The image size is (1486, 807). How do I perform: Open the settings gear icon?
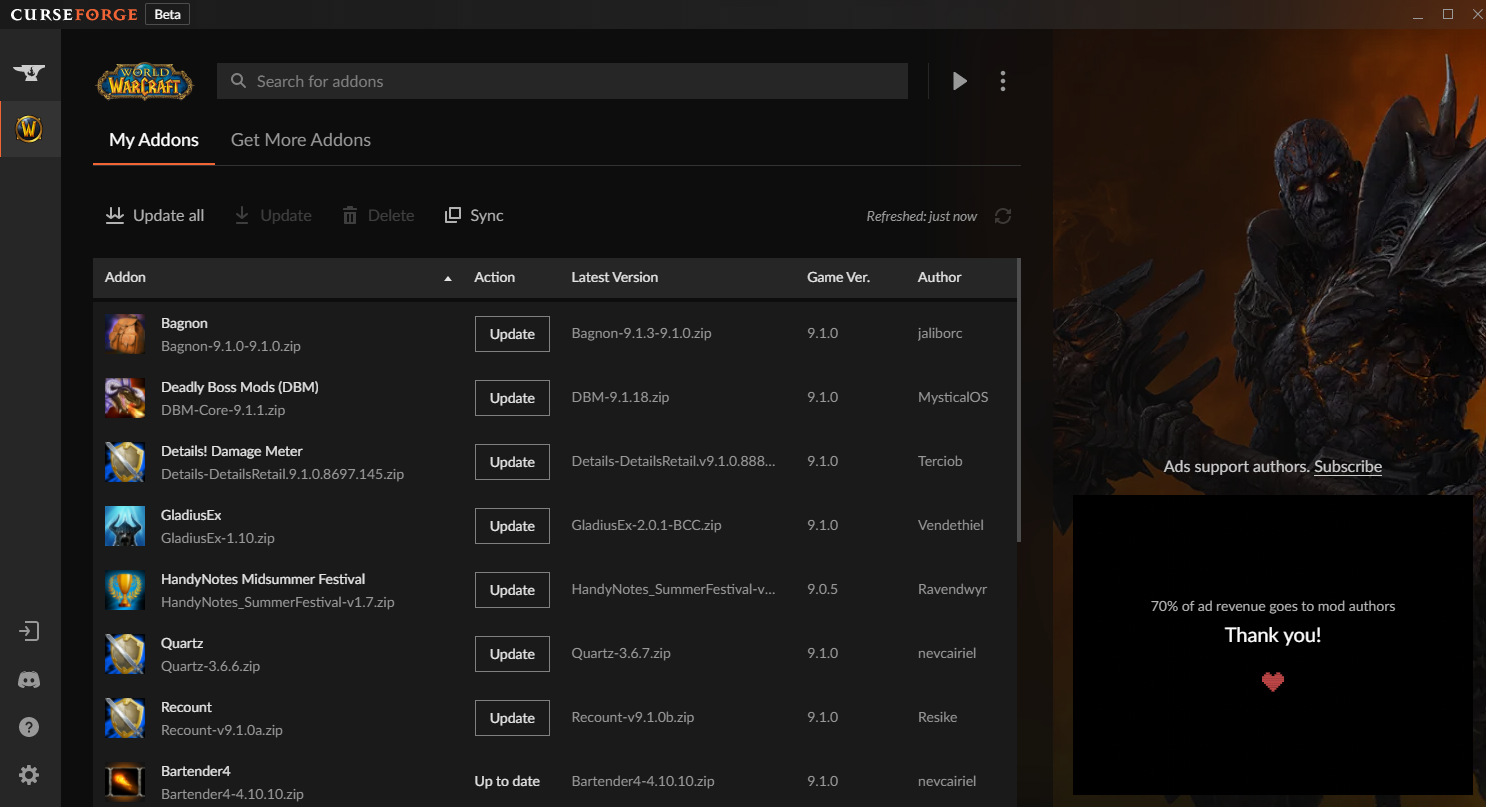[x=29, y=775]
